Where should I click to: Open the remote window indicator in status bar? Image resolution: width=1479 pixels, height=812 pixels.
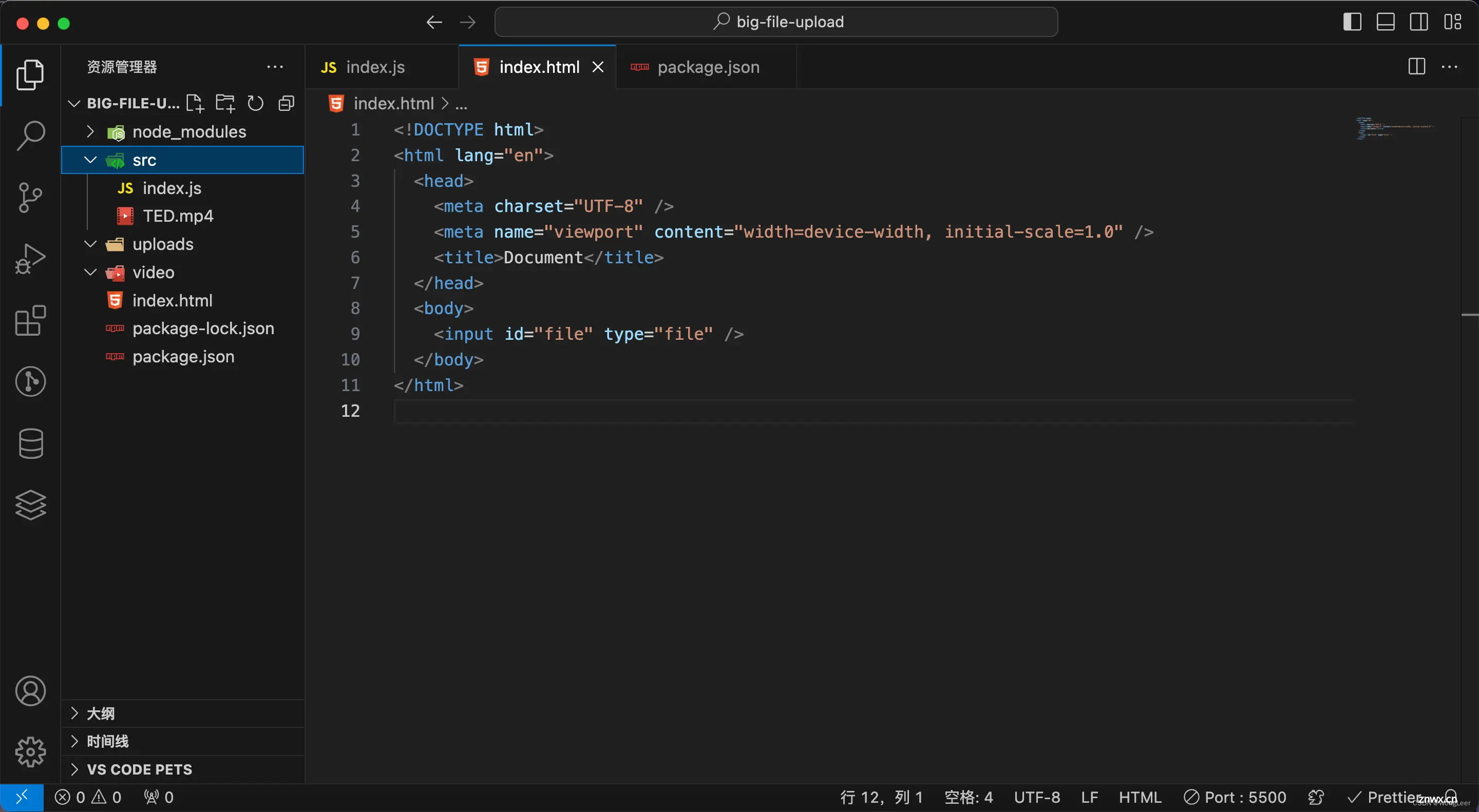pos(22,797)
